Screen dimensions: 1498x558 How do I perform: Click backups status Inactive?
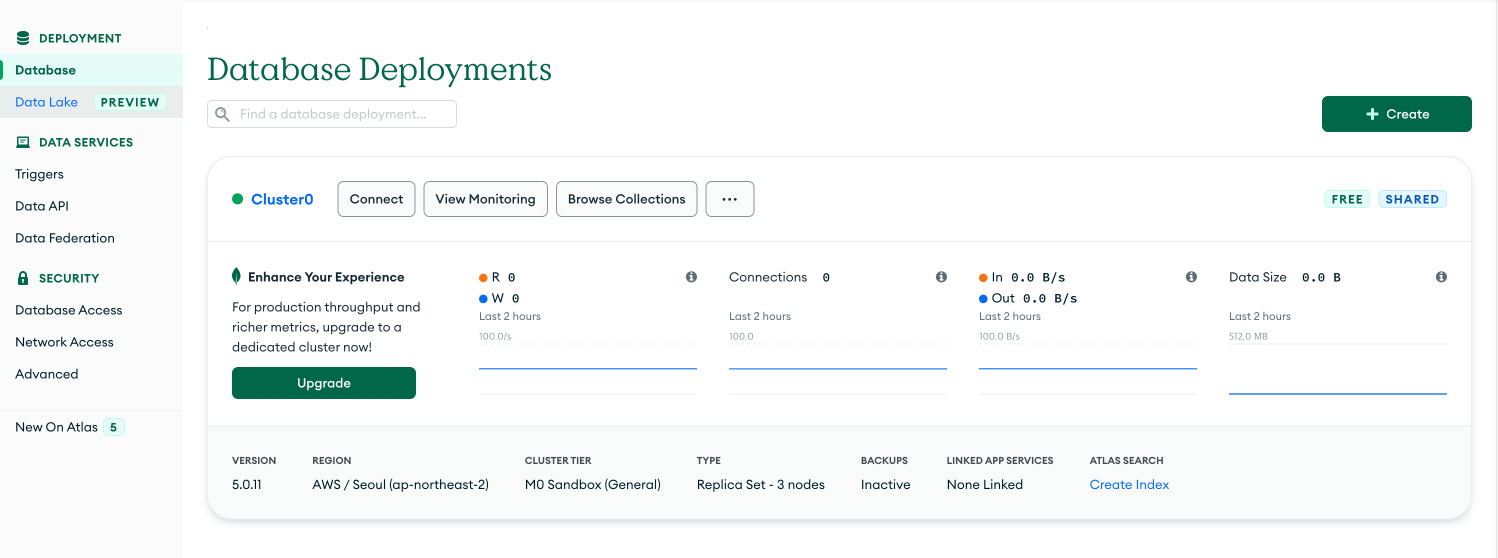(x=886, y=484)
